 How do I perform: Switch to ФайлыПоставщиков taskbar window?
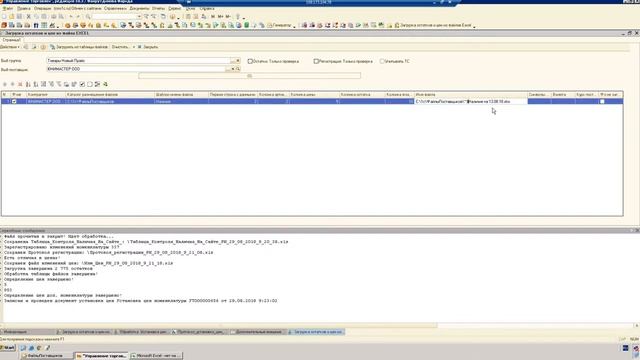pyautogui.click(x=46, y=356)
